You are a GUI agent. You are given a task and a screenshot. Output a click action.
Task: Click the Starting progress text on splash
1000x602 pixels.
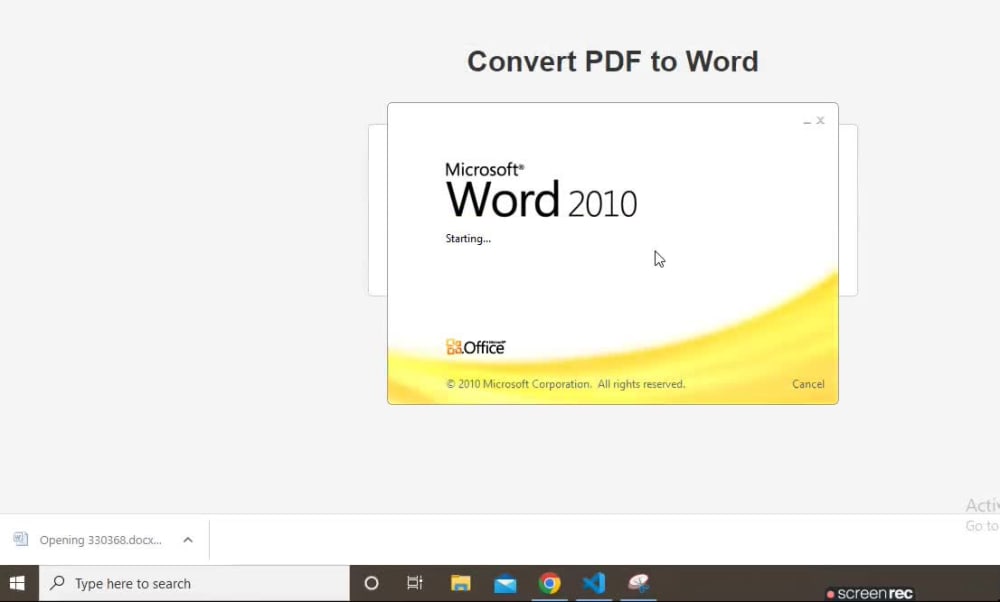[x=467, y=238]
